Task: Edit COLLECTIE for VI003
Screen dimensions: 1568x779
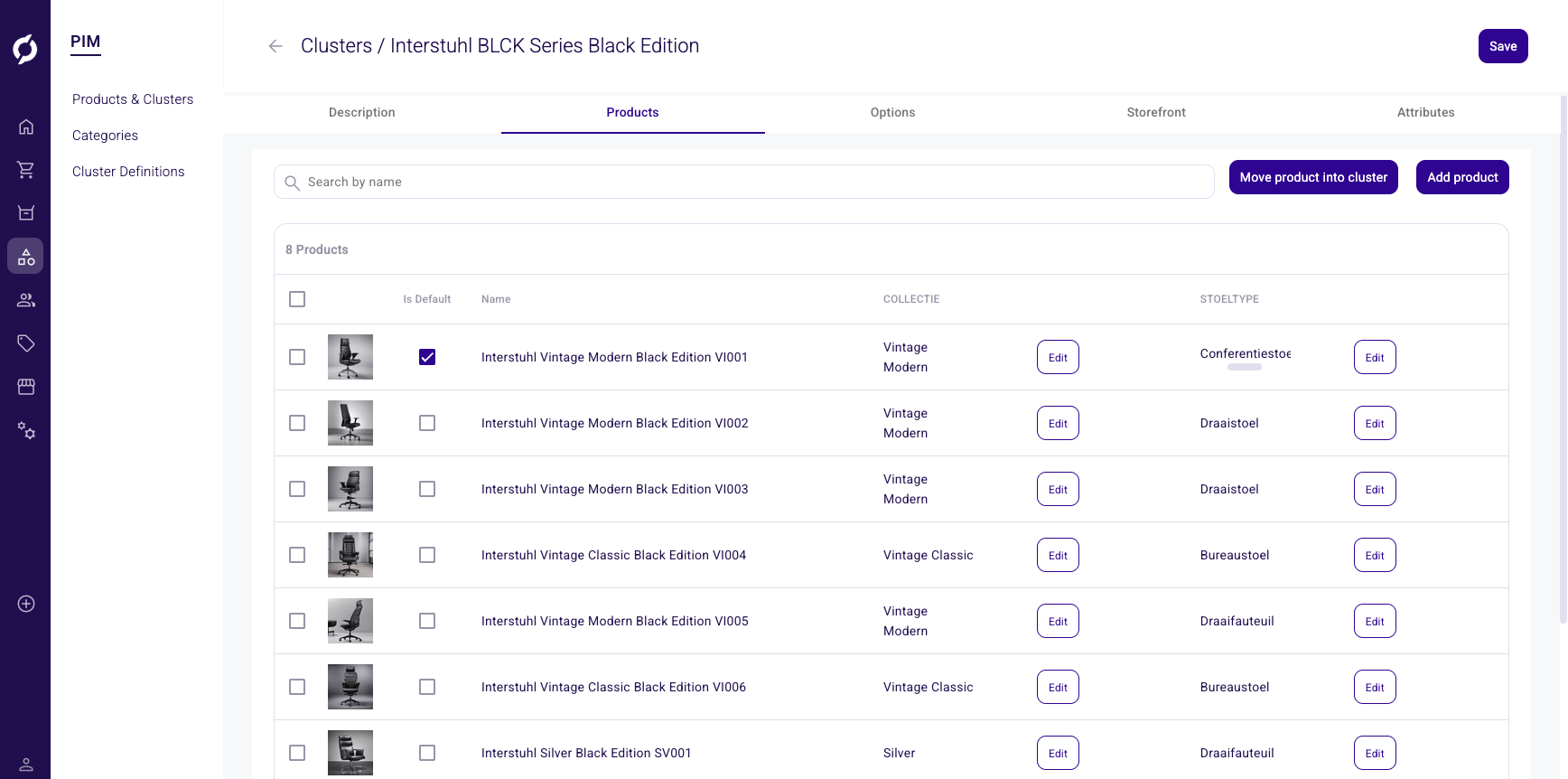Action: (1058, 489)
